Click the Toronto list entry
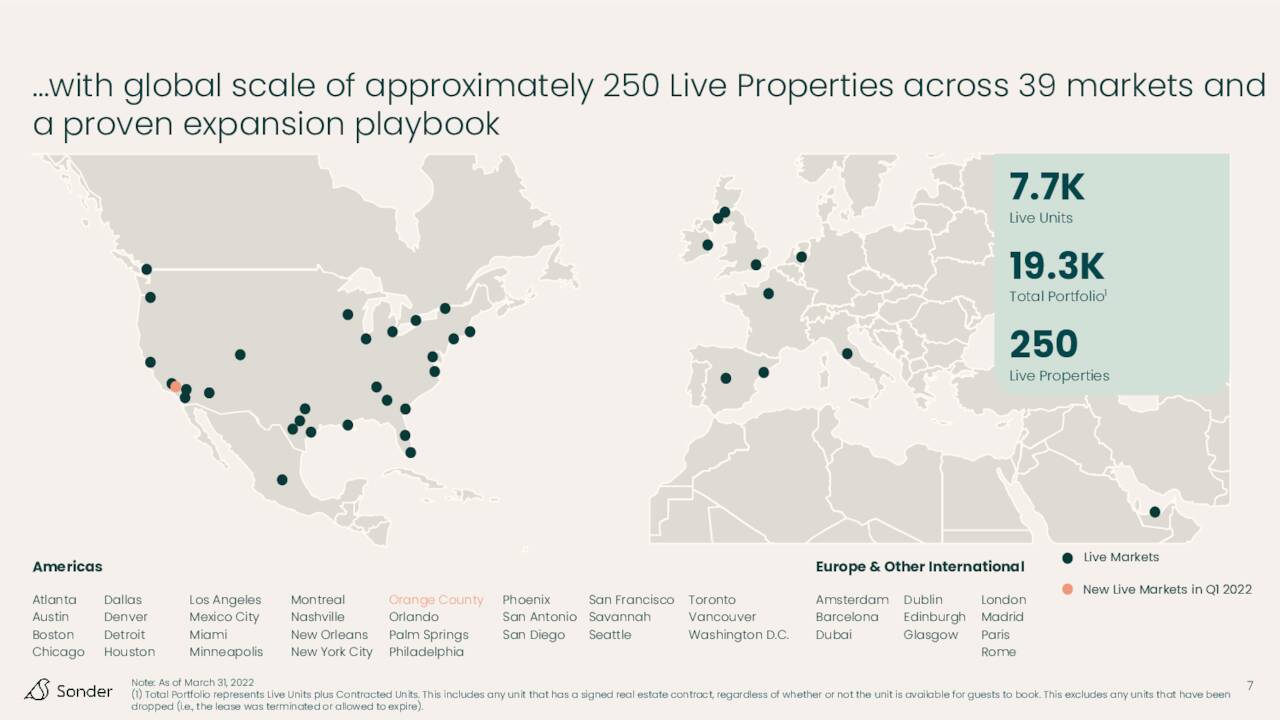 (x=712, y=600)
